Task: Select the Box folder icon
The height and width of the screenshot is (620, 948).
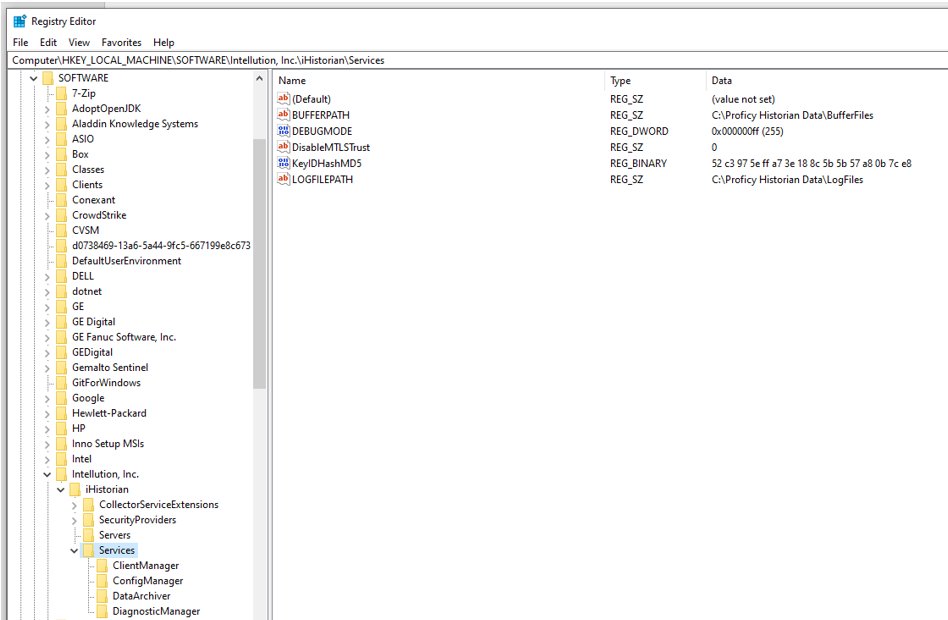Action: pos(61,154)
